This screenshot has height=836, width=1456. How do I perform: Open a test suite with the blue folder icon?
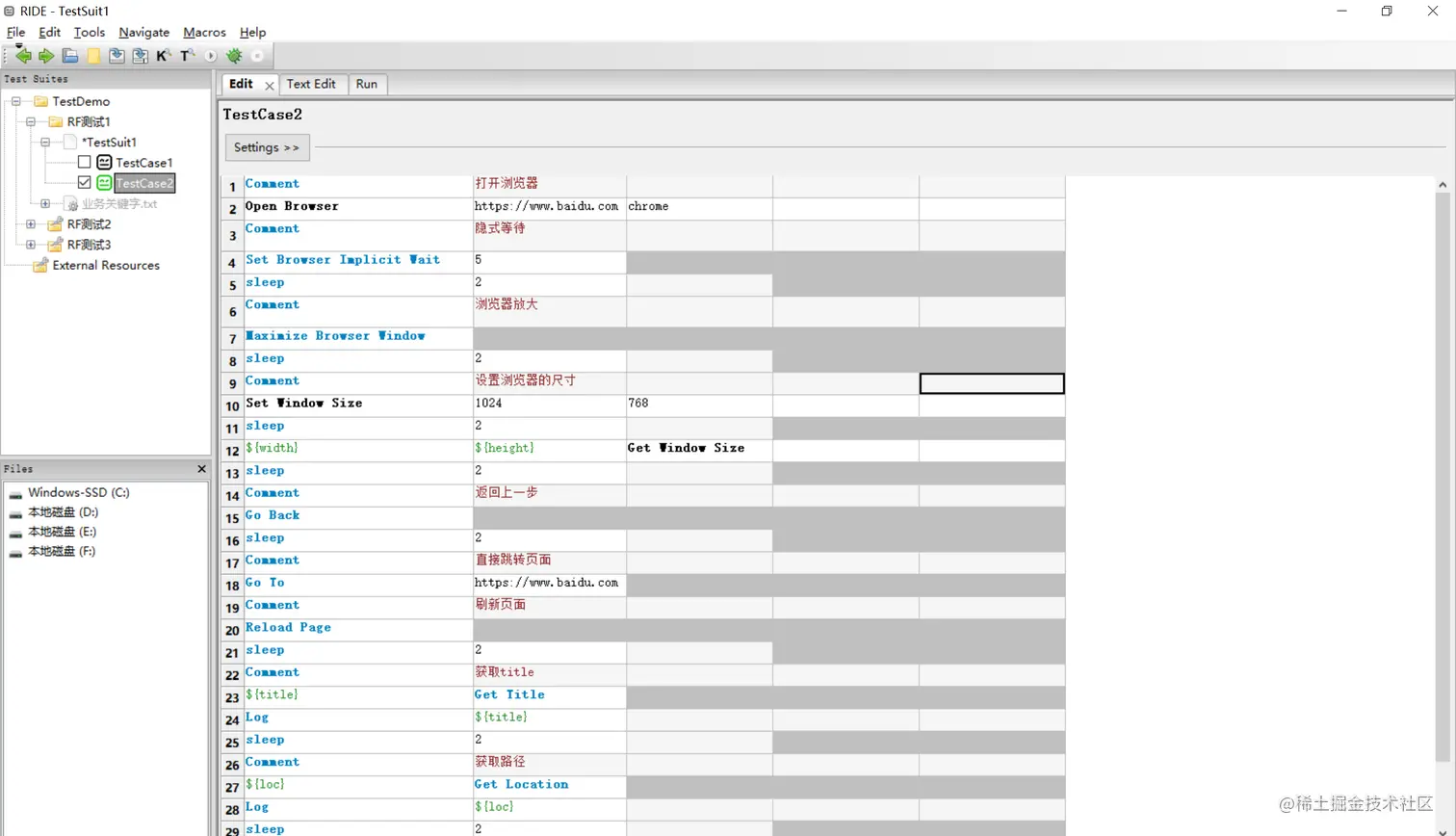[70, 56]
